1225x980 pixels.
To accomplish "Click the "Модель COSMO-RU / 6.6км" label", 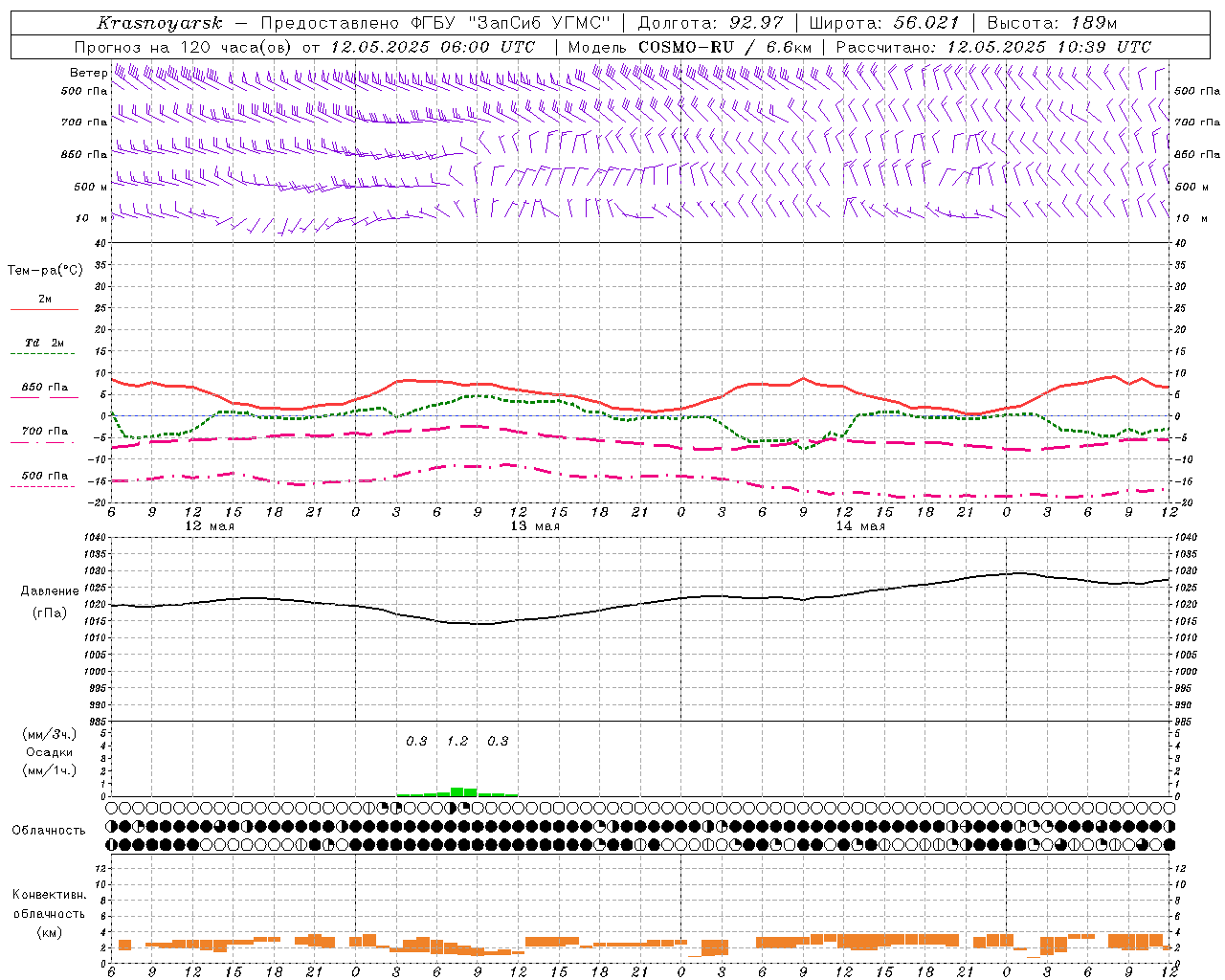I will [690, 47].
